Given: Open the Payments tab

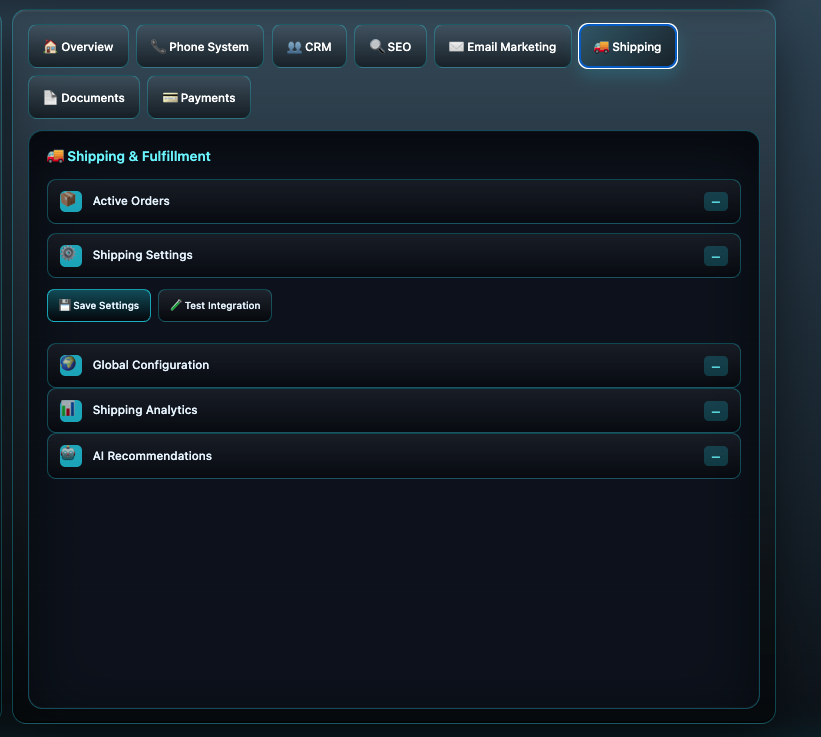Looking at the screenshot, I should 199,98.
